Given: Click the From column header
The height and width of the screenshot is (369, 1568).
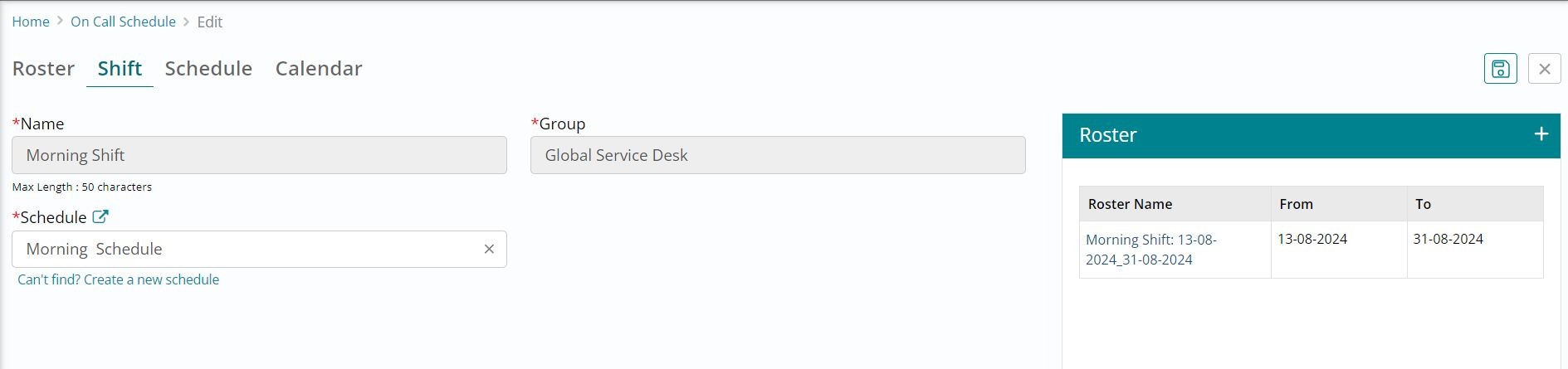Looking at the screenshot, I should pos(1296,204).
